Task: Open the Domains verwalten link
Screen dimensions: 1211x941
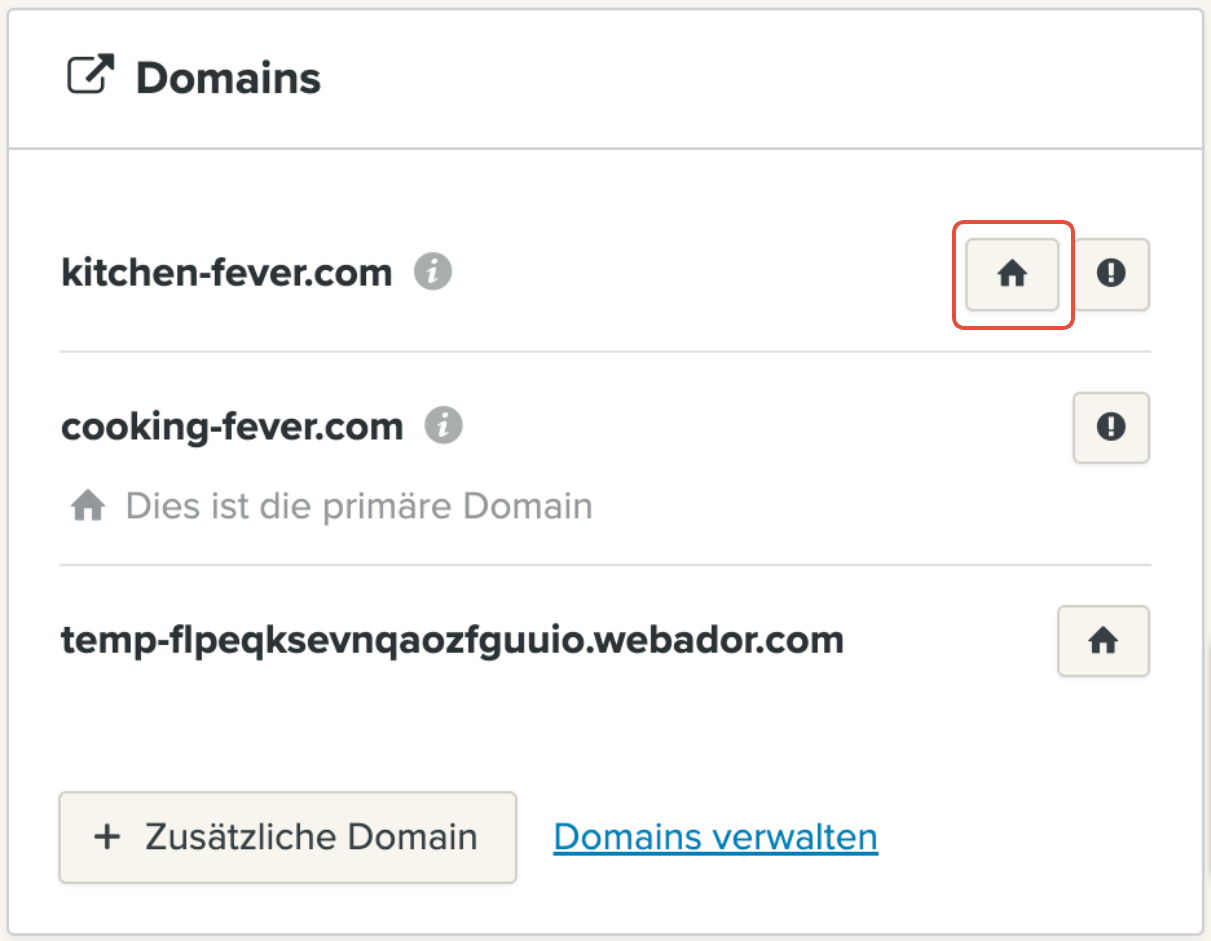Action: 715,837
